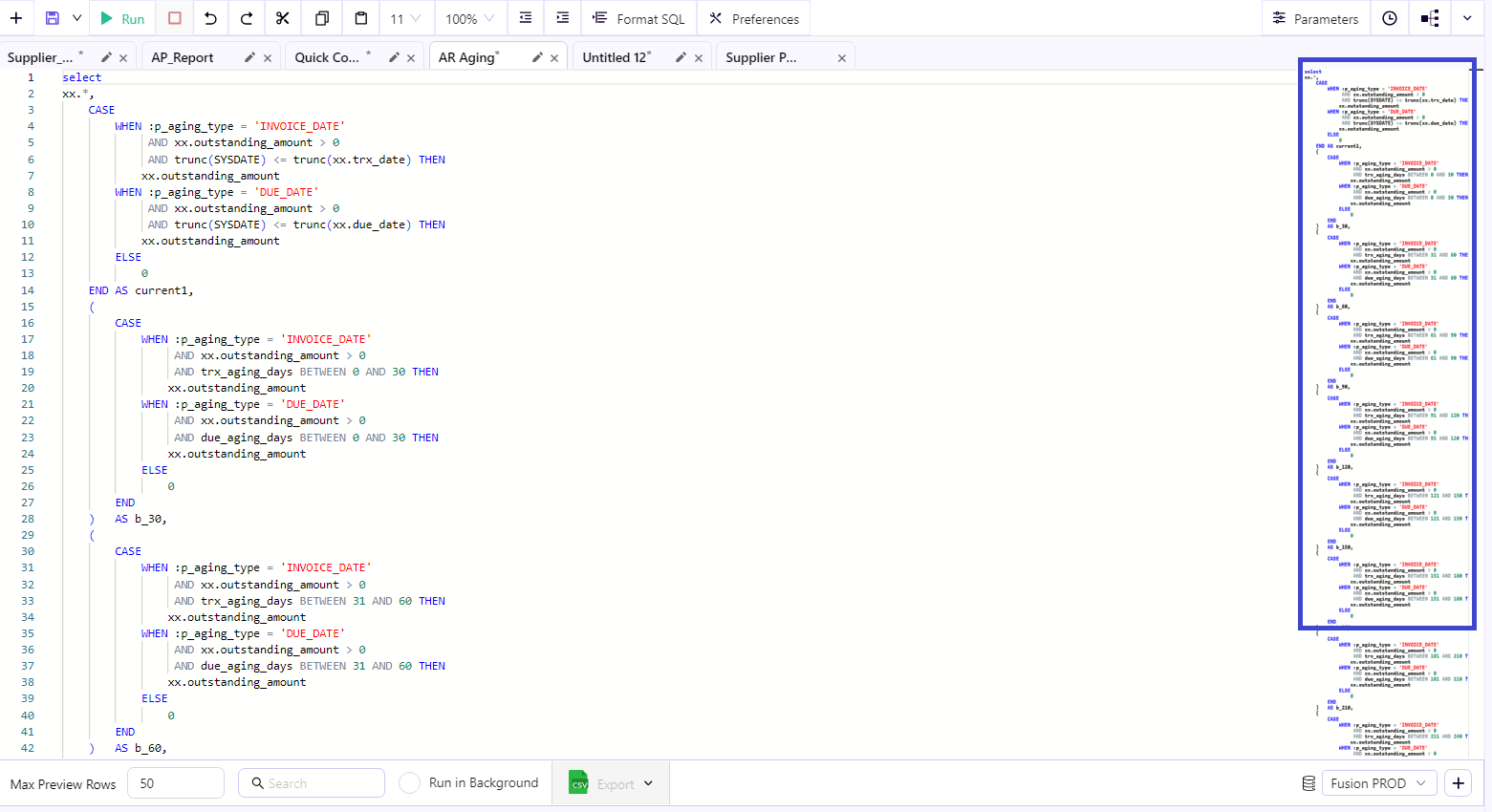The width and height of the screenshot is (1492, 812).
Task: Add a connection with bottom-right plus button
Action: 1459,783
